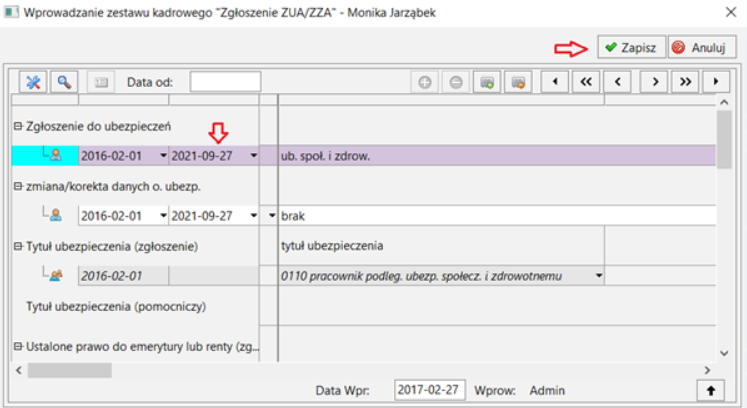747x408 pixels.
Task: Click the magnifier search icon
Action: [x=64, y=82]
